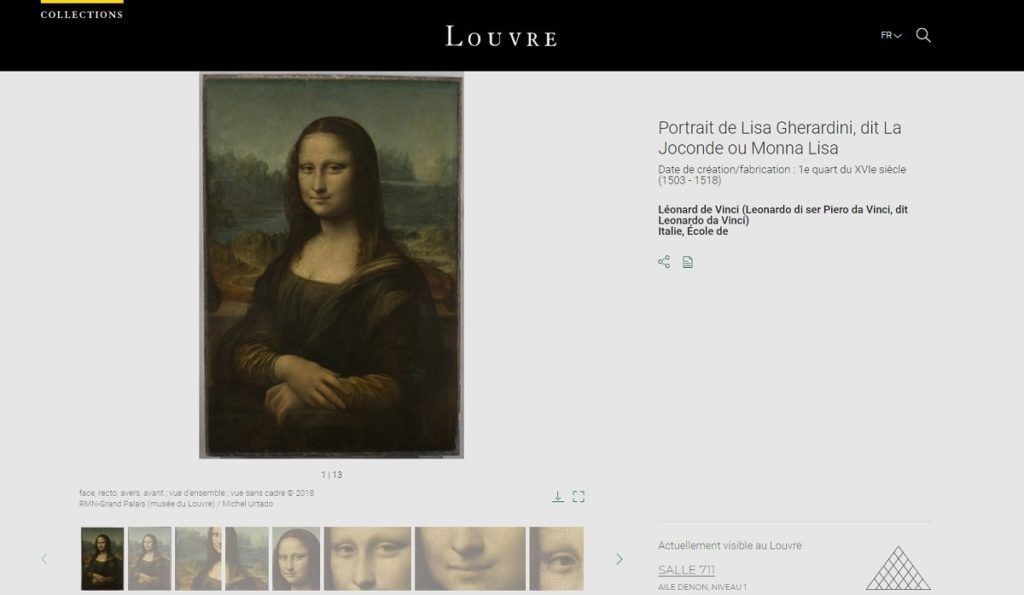
Task: Click the artist name Léonard de Vinci
Action: pos(783,215)
